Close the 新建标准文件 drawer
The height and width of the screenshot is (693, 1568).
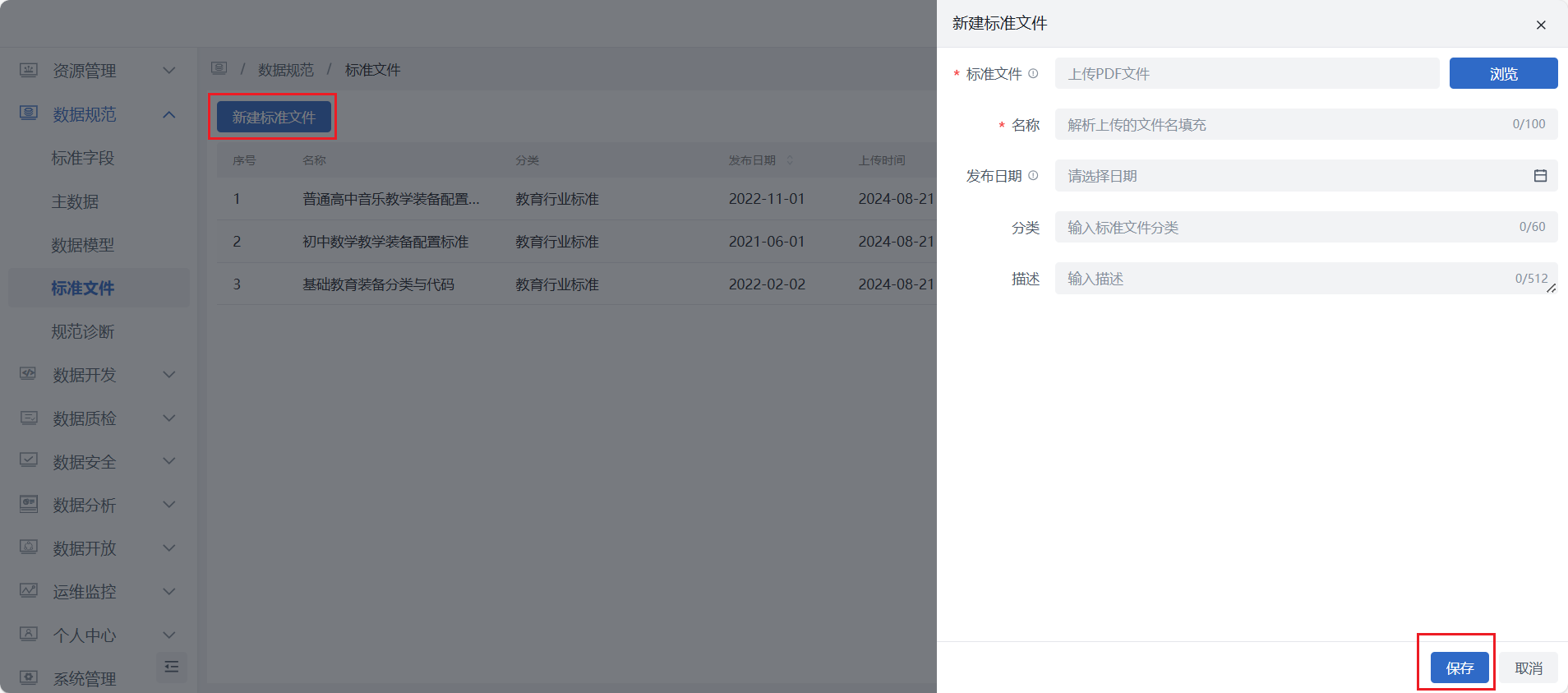tap(1541, 25)
